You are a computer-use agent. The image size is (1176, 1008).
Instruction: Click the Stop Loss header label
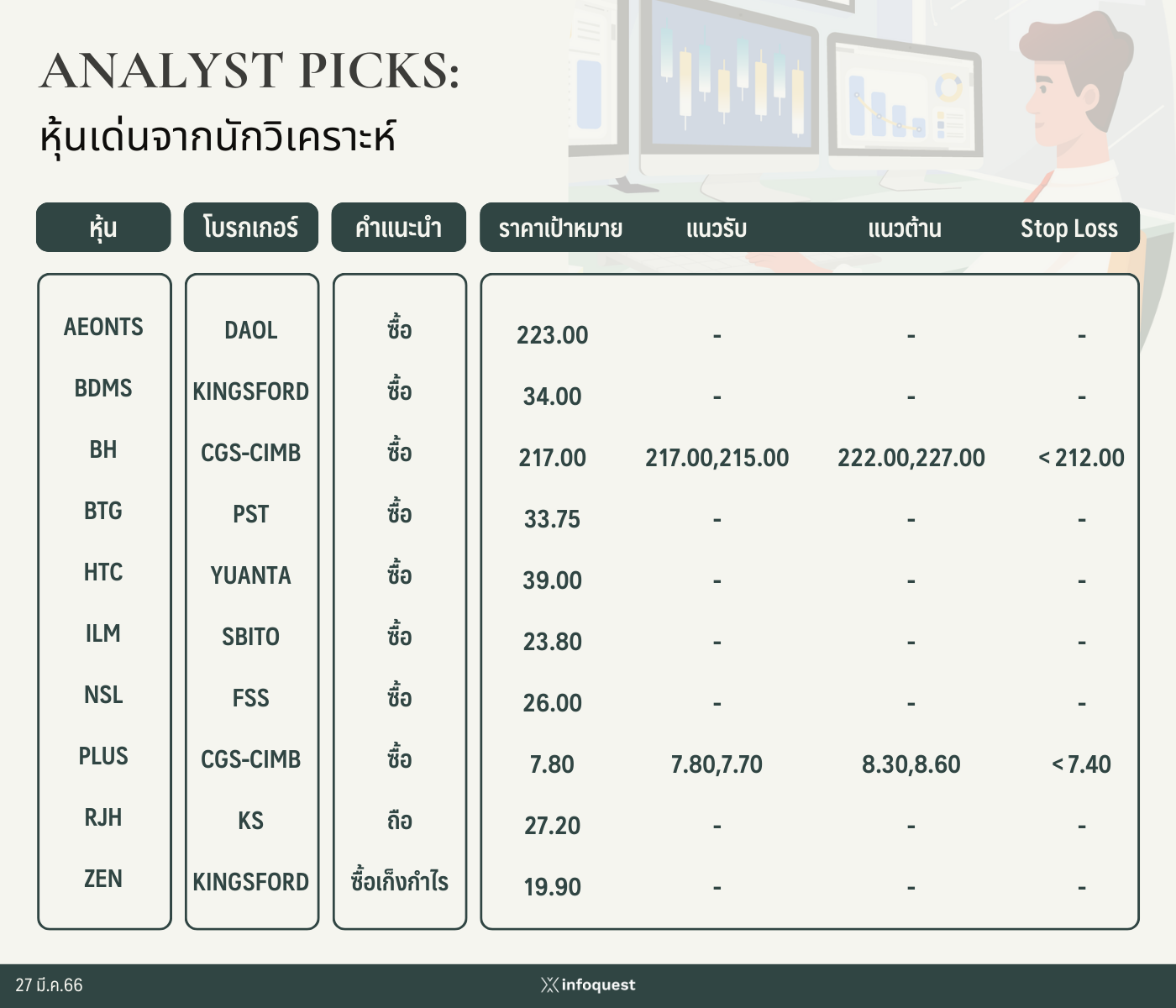point(1069,228)
